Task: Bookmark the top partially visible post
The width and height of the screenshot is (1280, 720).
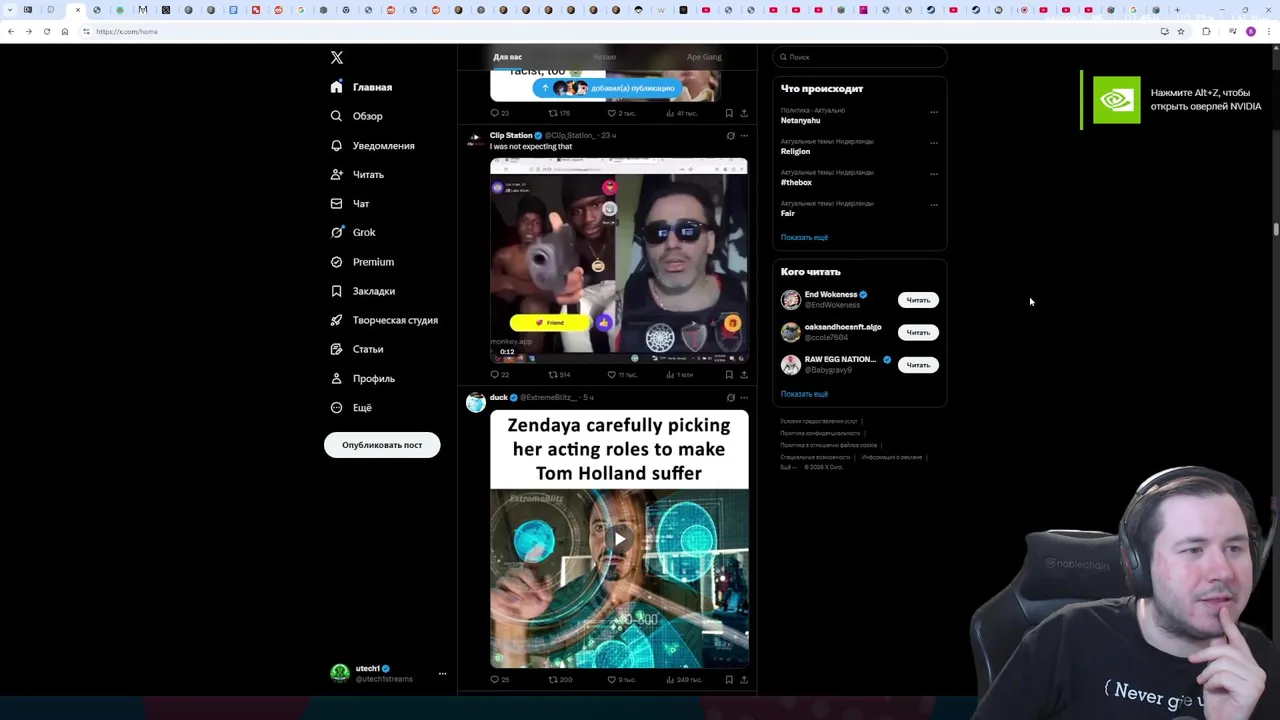Action: pyautogui.click(x=729, y=113)
